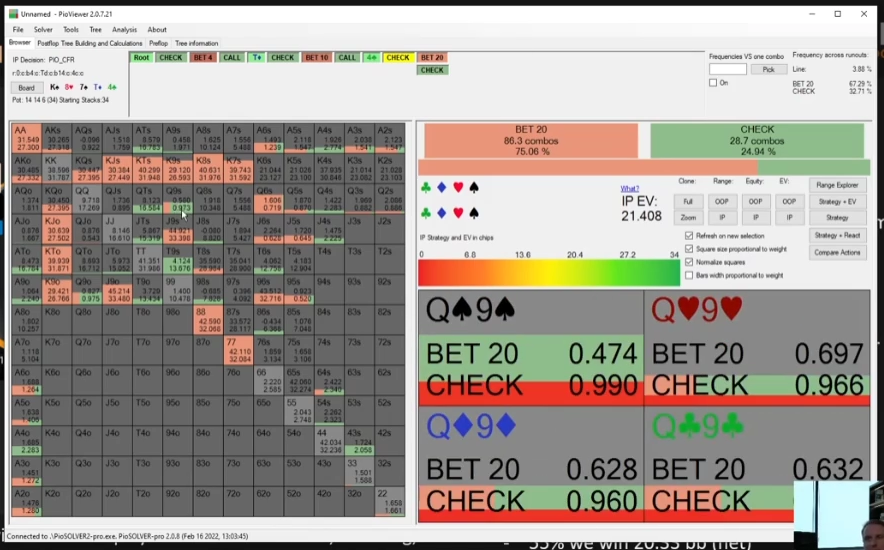
Task: Click the OOP button under Range
Action: [x=722, y=201]
